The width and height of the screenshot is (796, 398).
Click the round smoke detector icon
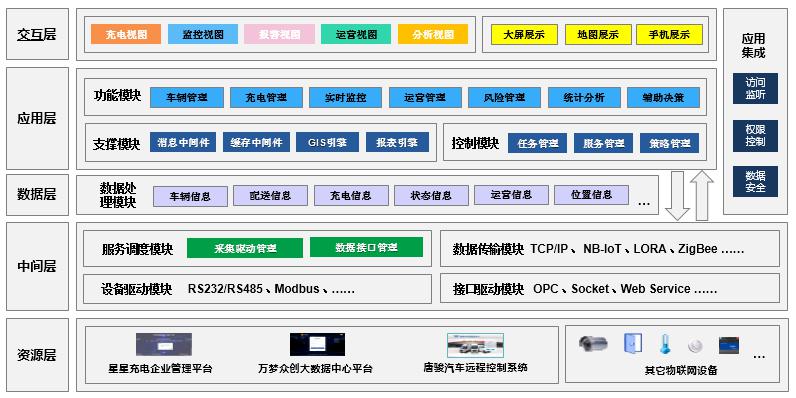click(694, 346)
